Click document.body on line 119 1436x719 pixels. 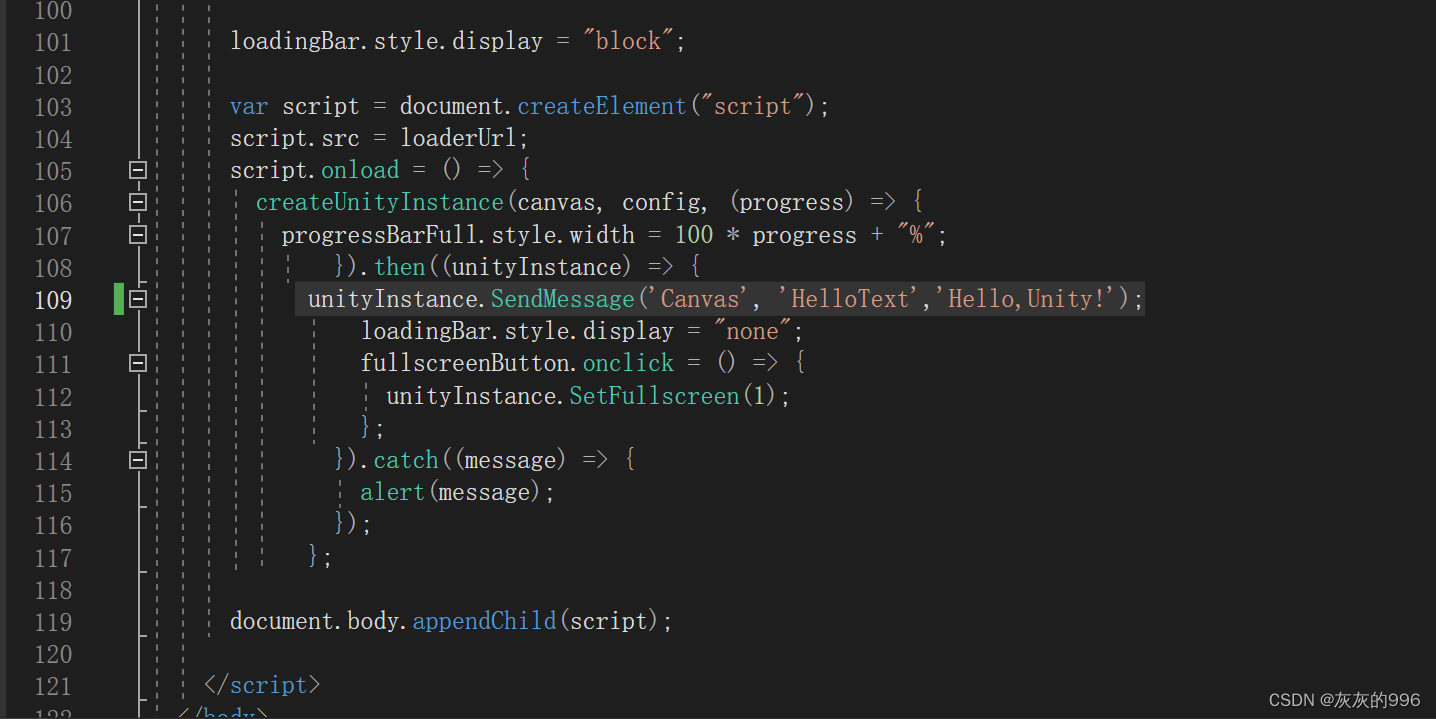pyautogui.click(x=314, y=621)
